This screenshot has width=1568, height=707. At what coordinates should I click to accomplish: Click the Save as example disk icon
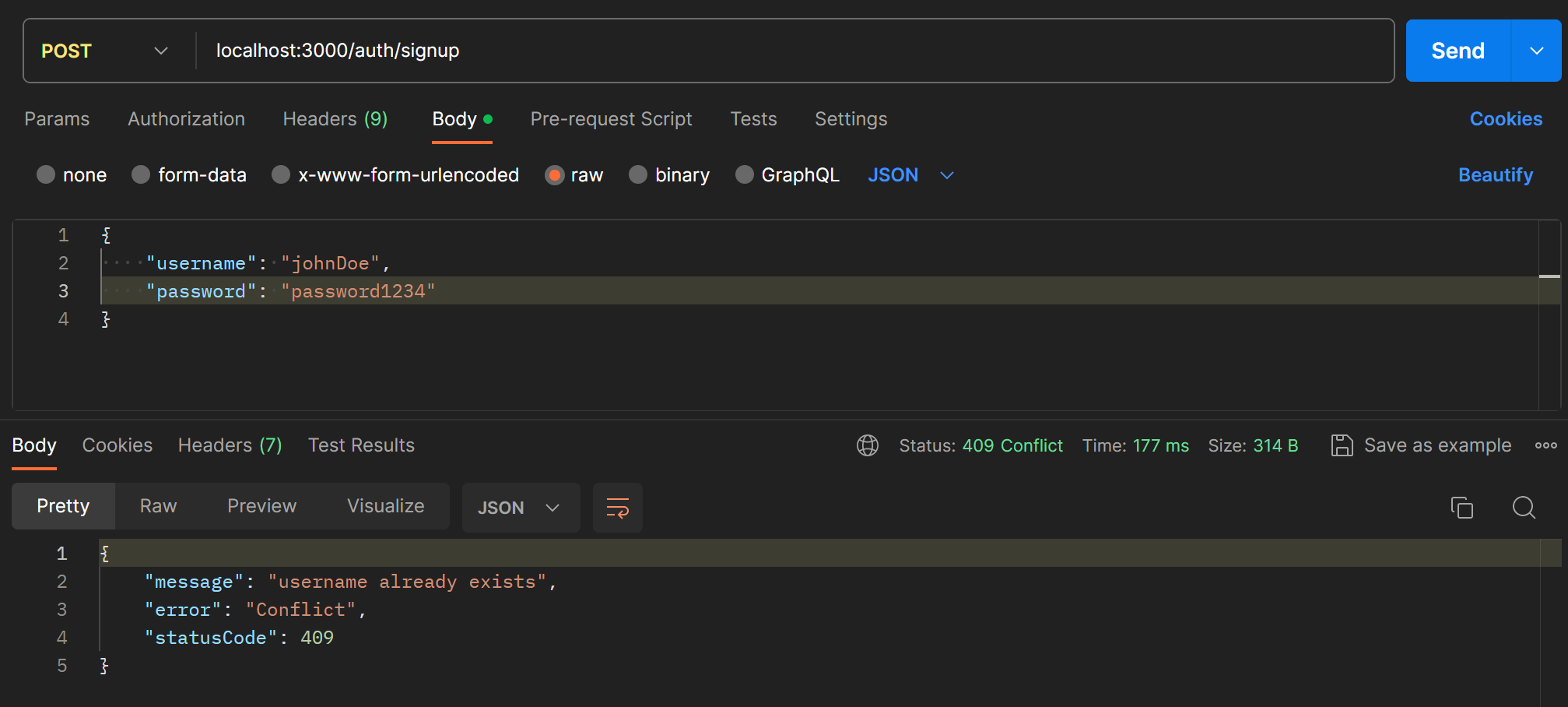coord(1342,445)
